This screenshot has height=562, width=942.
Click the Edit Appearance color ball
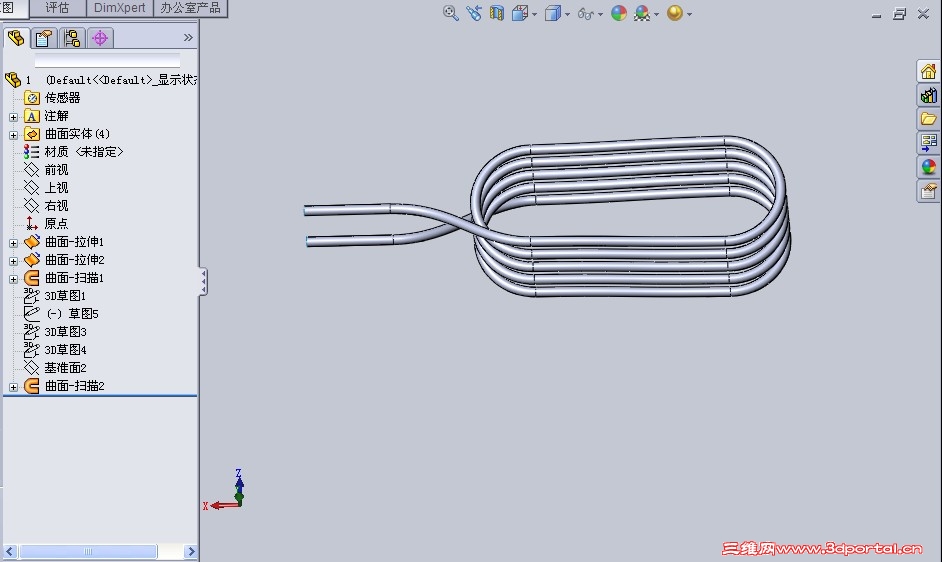click(619, 13)
